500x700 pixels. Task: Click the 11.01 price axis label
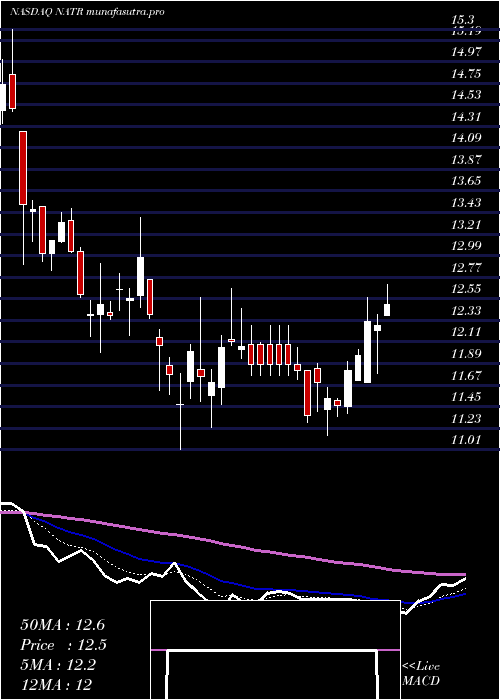coord(466,440)
